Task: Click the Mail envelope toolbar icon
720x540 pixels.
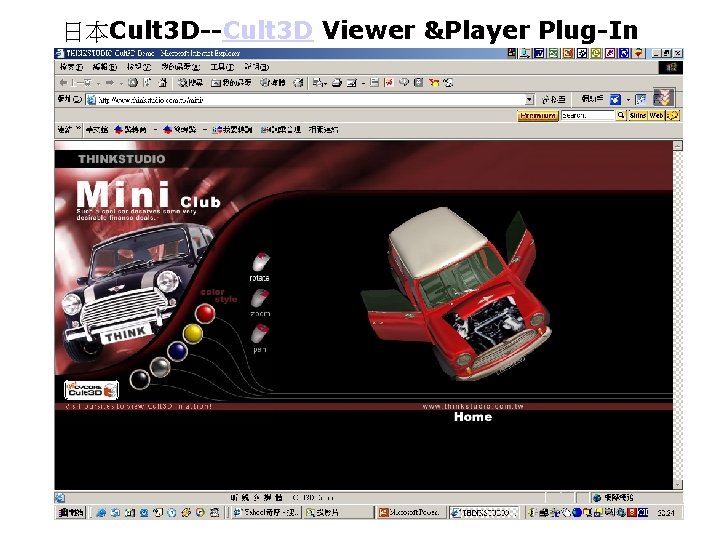Action: pos(317,83)
